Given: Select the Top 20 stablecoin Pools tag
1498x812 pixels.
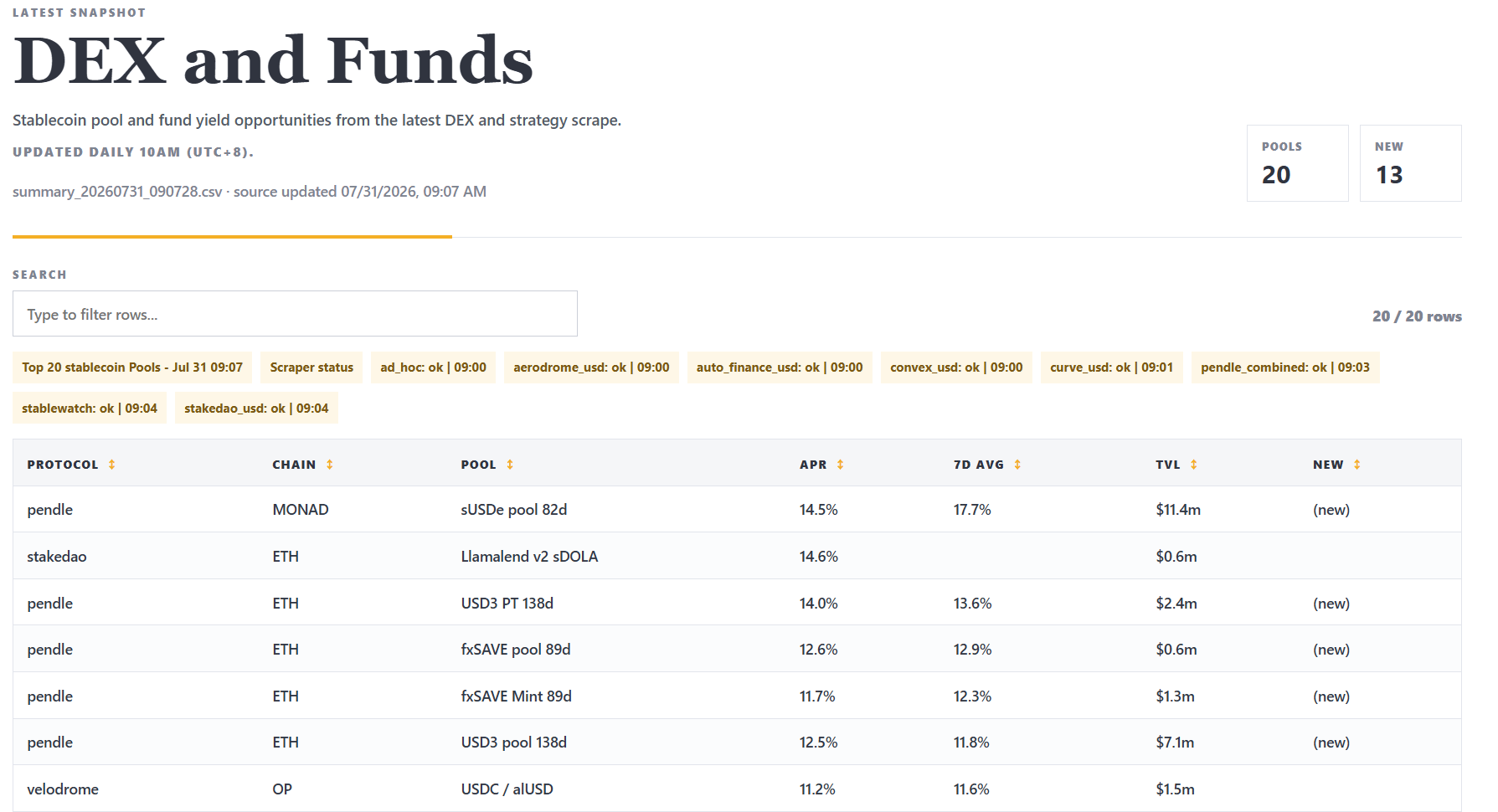Looking at the screenshot, I should (x=132, y=367).
